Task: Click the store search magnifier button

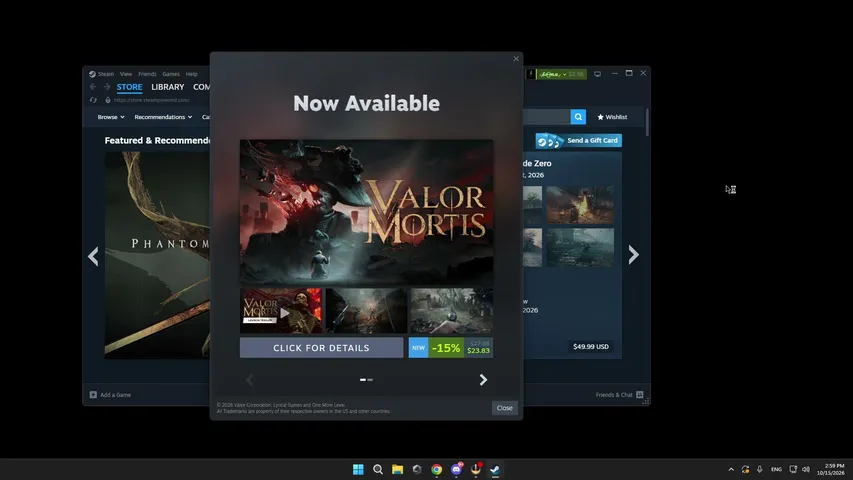Action: point(578,117)
